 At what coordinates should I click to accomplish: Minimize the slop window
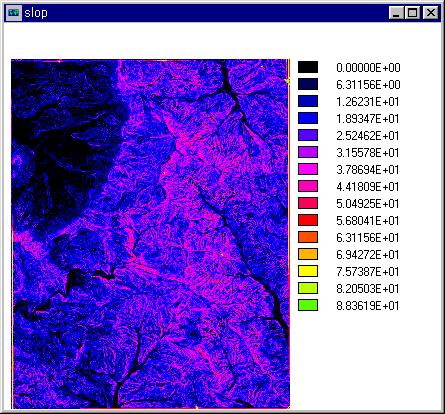(x=396, y=13)
